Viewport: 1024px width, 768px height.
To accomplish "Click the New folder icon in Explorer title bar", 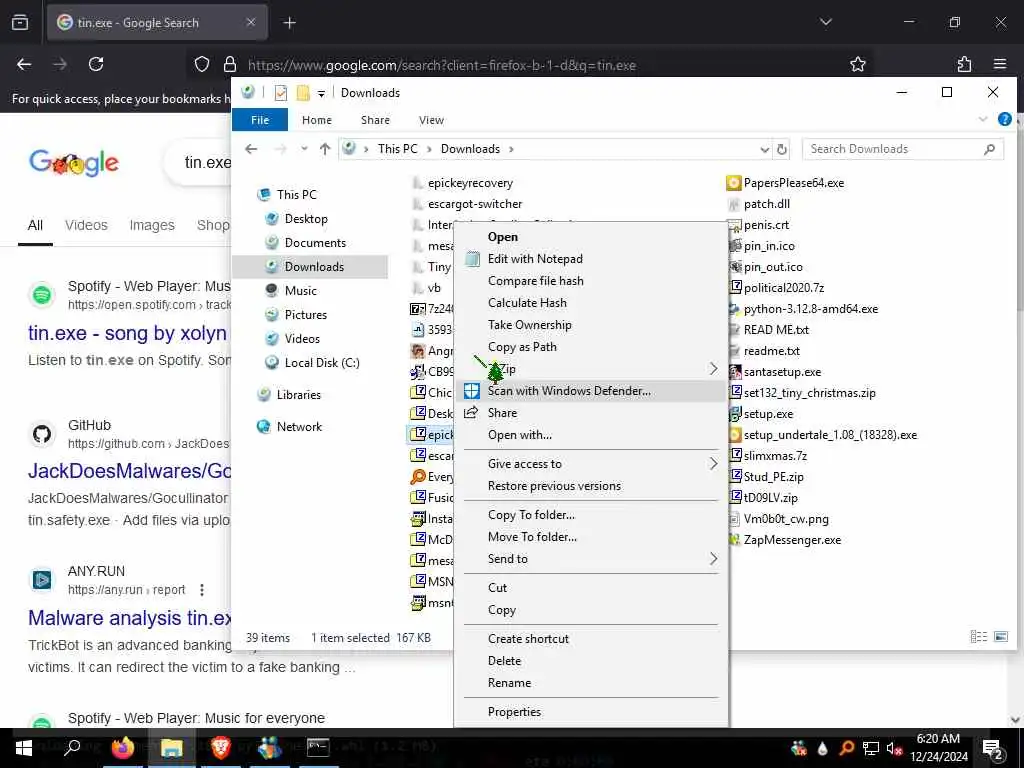I will point(302,93).
